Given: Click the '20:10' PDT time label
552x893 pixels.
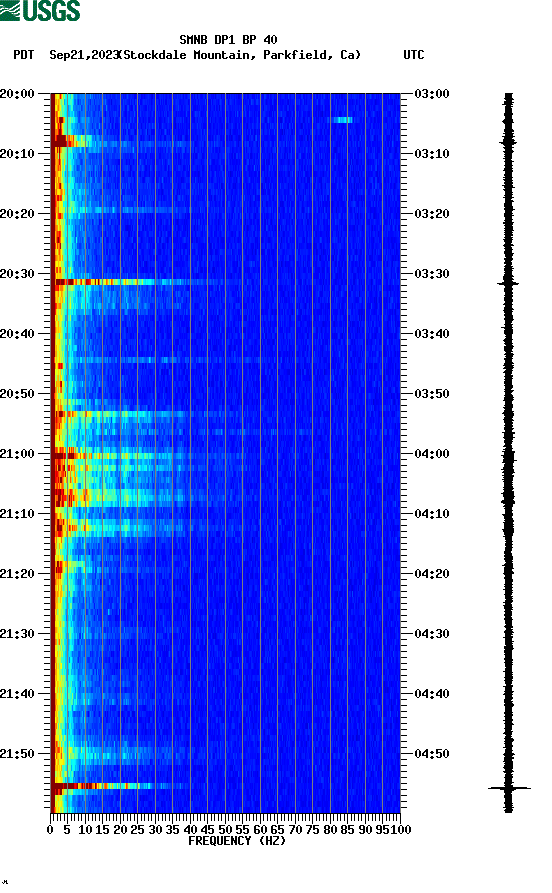Looking at the screenshot, I should tap(18, 154).
